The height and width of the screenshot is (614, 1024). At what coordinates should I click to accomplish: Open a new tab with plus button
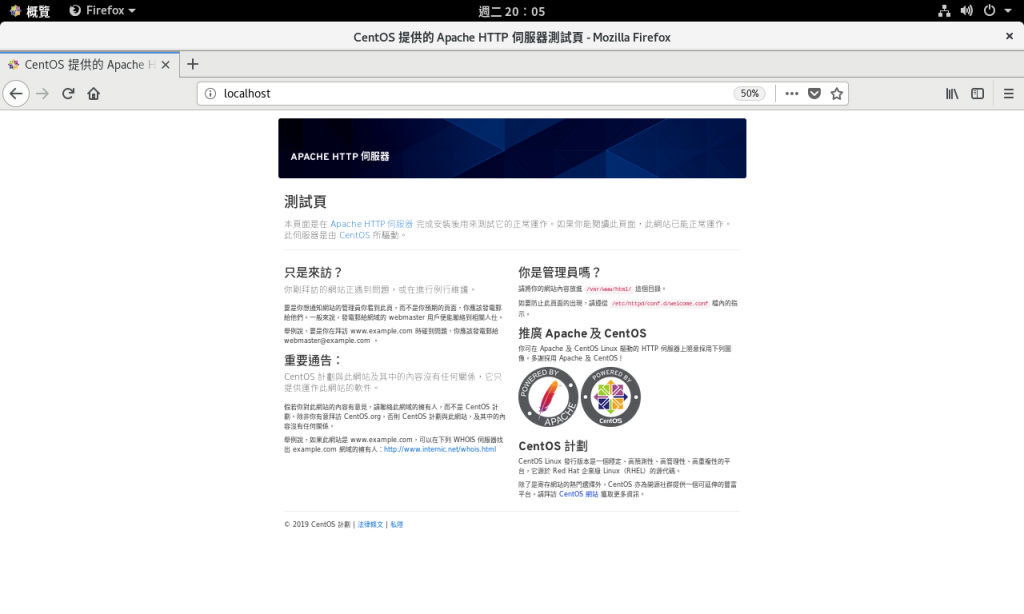coord(192,64)
